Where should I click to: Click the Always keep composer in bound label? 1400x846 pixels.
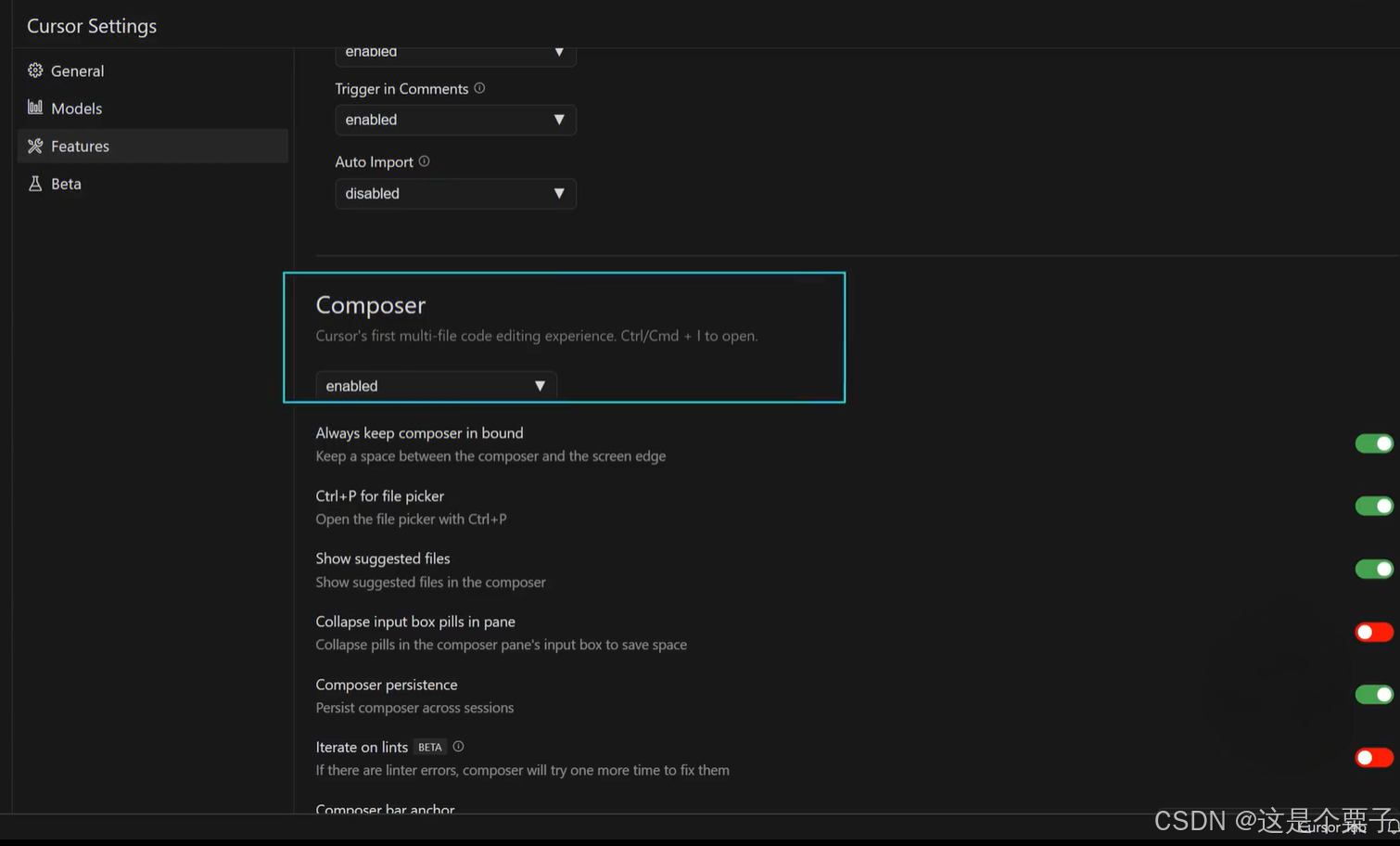pos(419,433)
